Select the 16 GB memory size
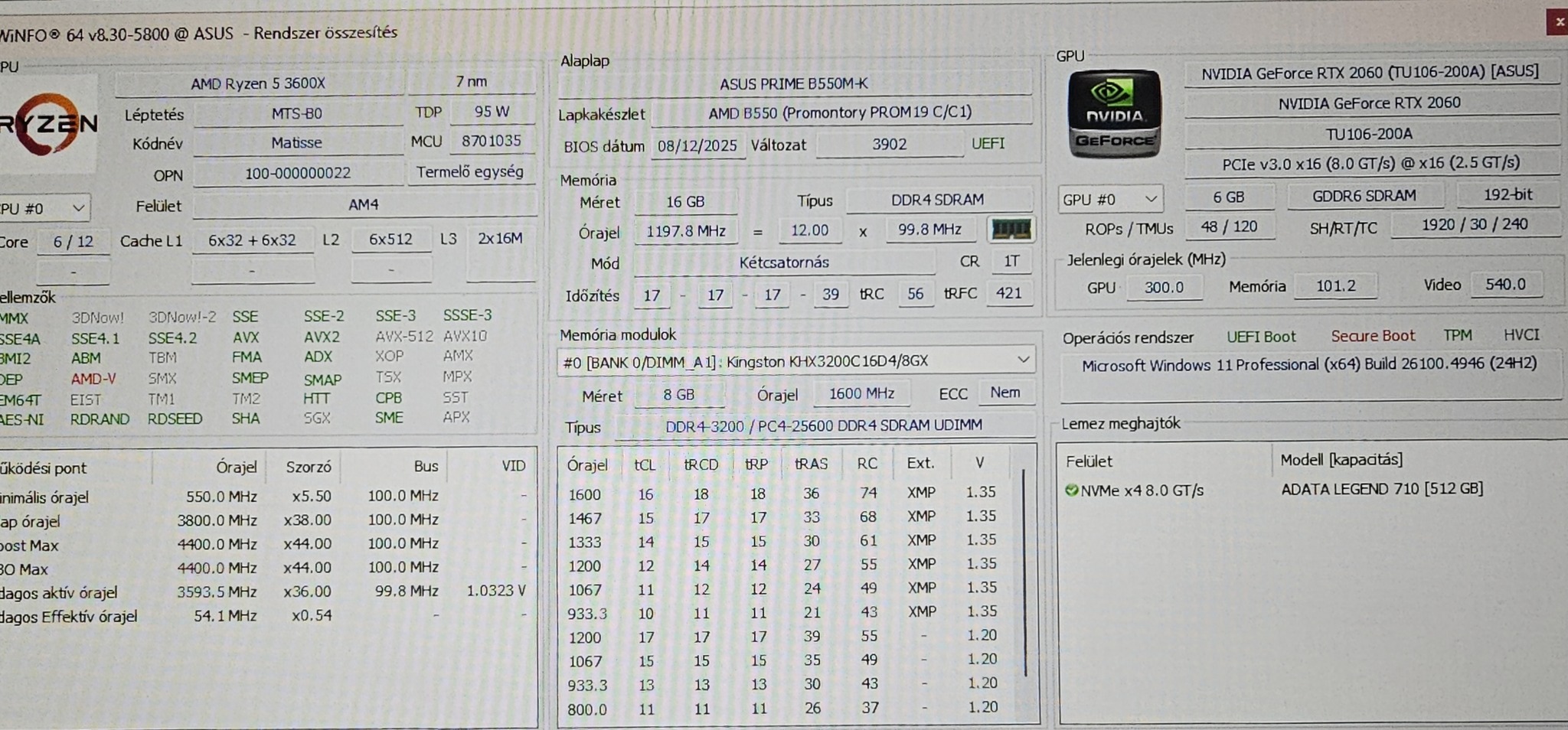 (685, 201)
